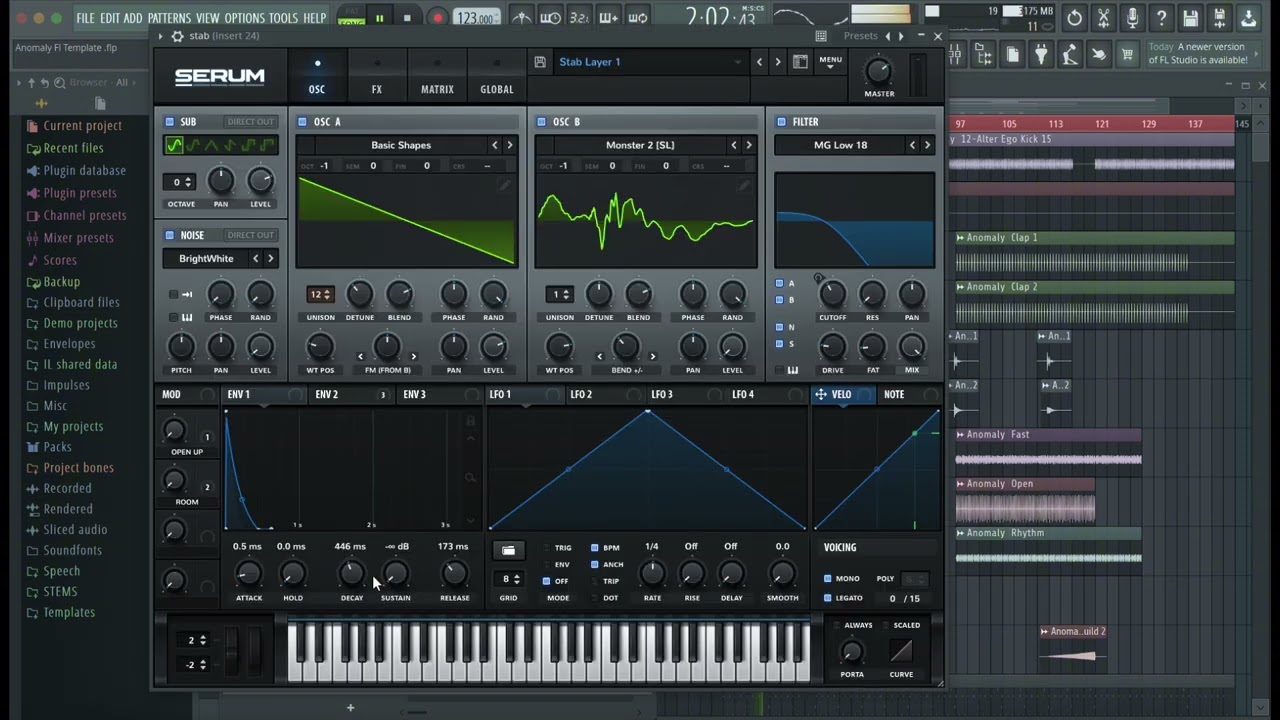Click the SUB OCTAVE stepper
The width and height of the screenshot is (1280, 720).
coord(181,182)
